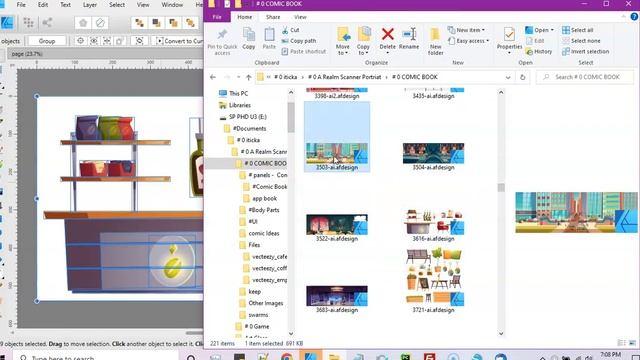
Task: Open Affinity Designer File menu
Action: point(21,5)
